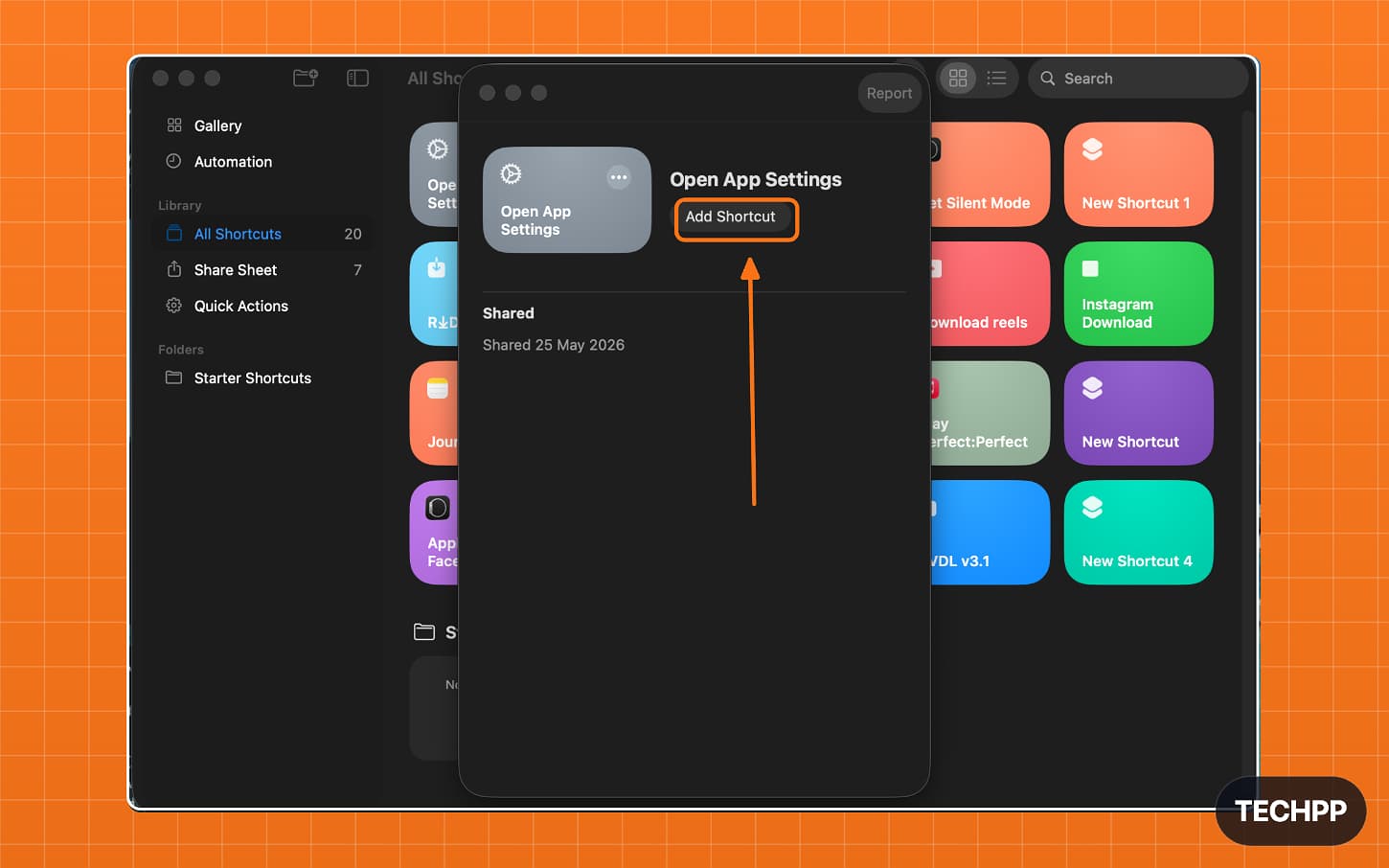This screenshot has width=1389, height=868.
Task: Click the Starter Shortcuts folder icon
Action: click(173, 377)
